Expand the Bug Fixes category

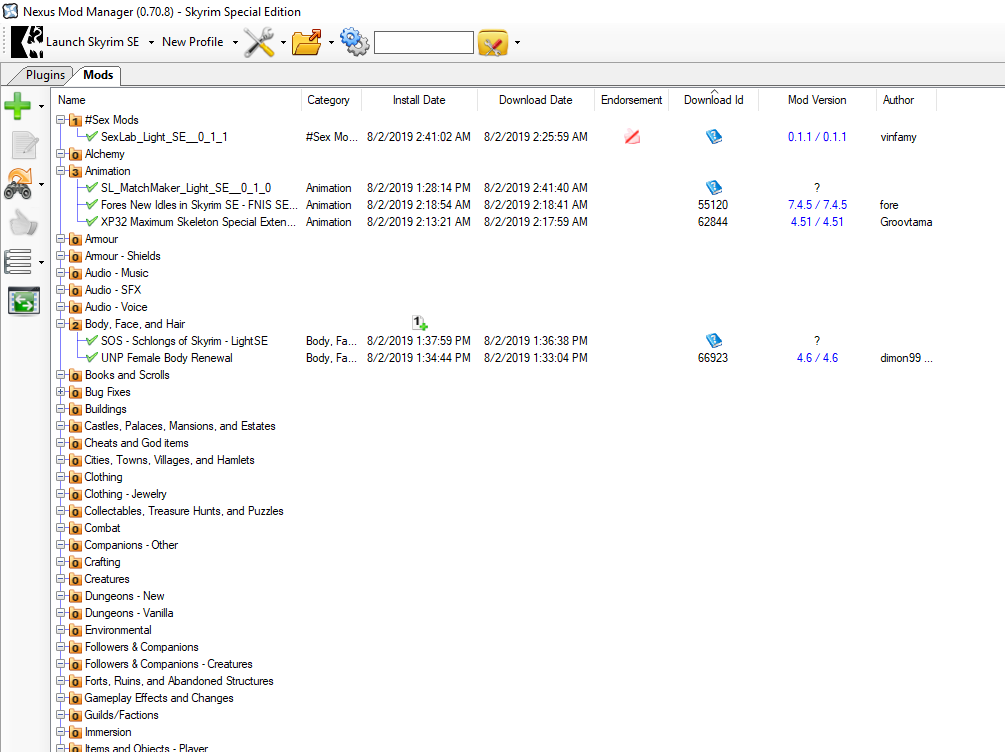[x=60, y=392]
